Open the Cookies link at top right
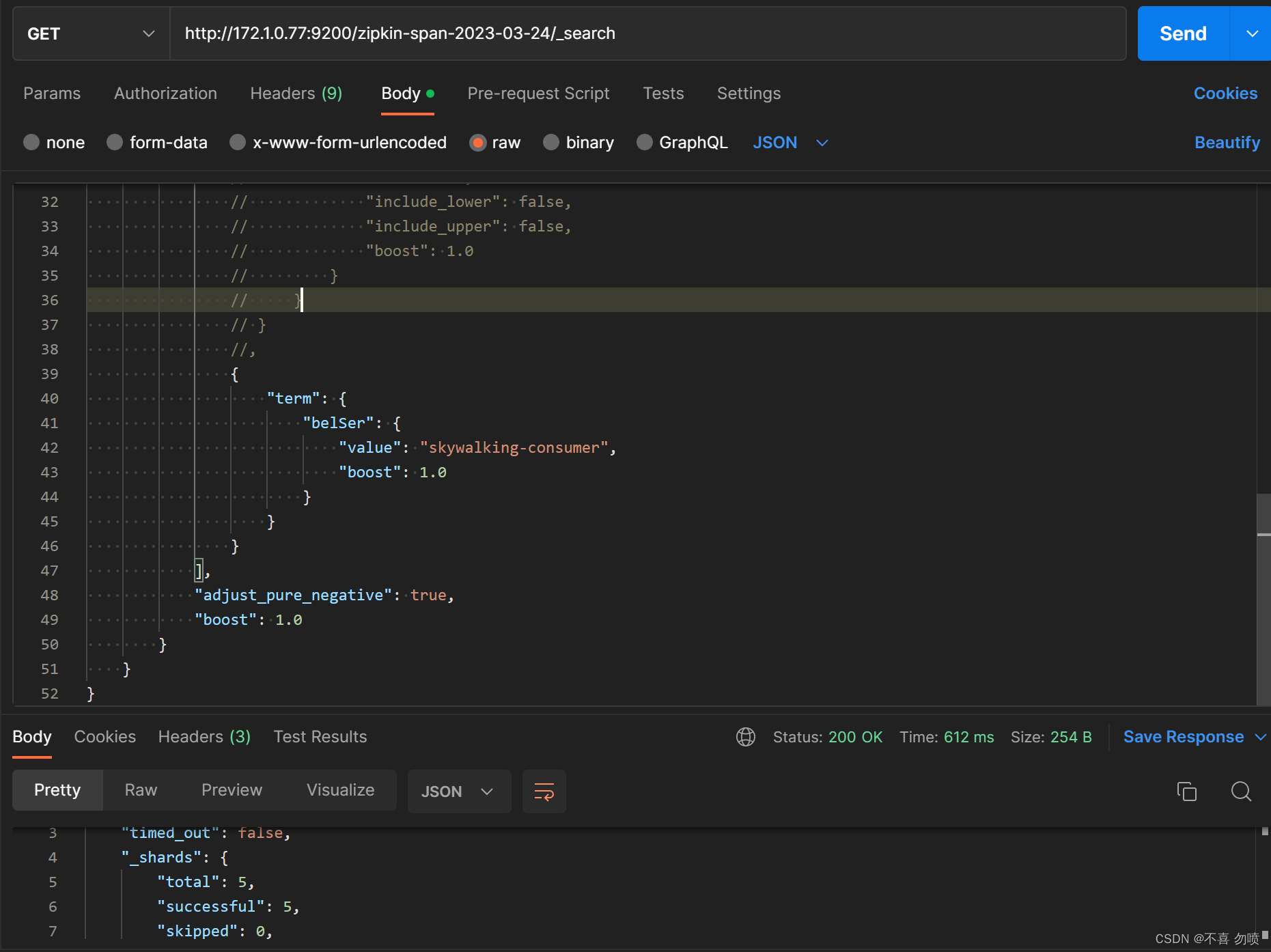 [x=1225, y=94]
